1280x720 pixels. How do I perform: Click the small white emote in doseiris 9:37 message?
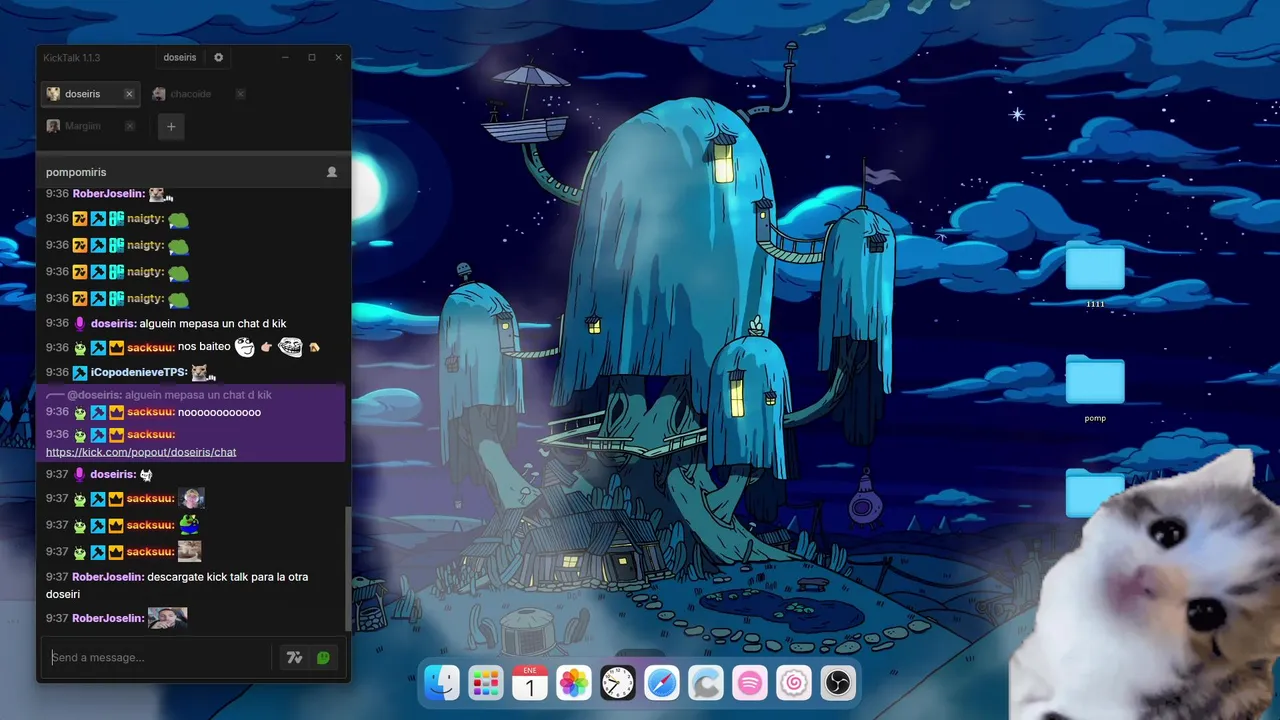[146, 475]
